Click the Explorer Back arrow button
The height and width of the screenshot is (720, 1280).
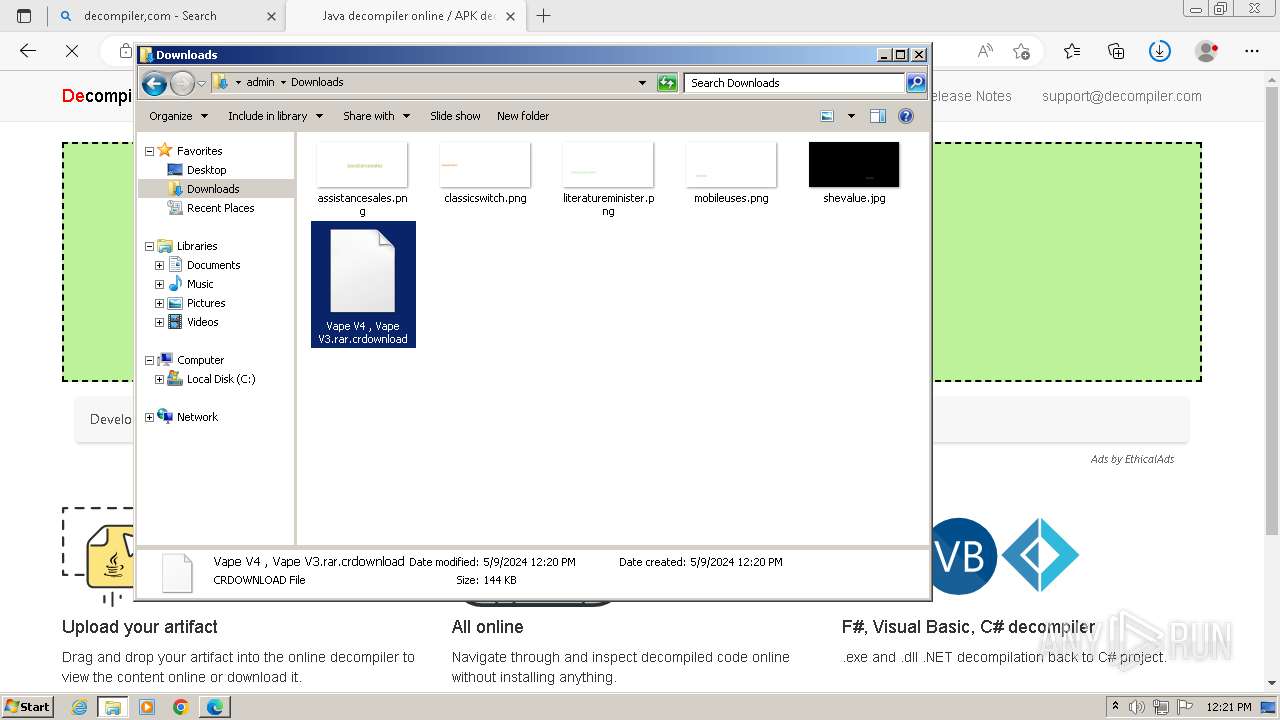coord(154,83)
